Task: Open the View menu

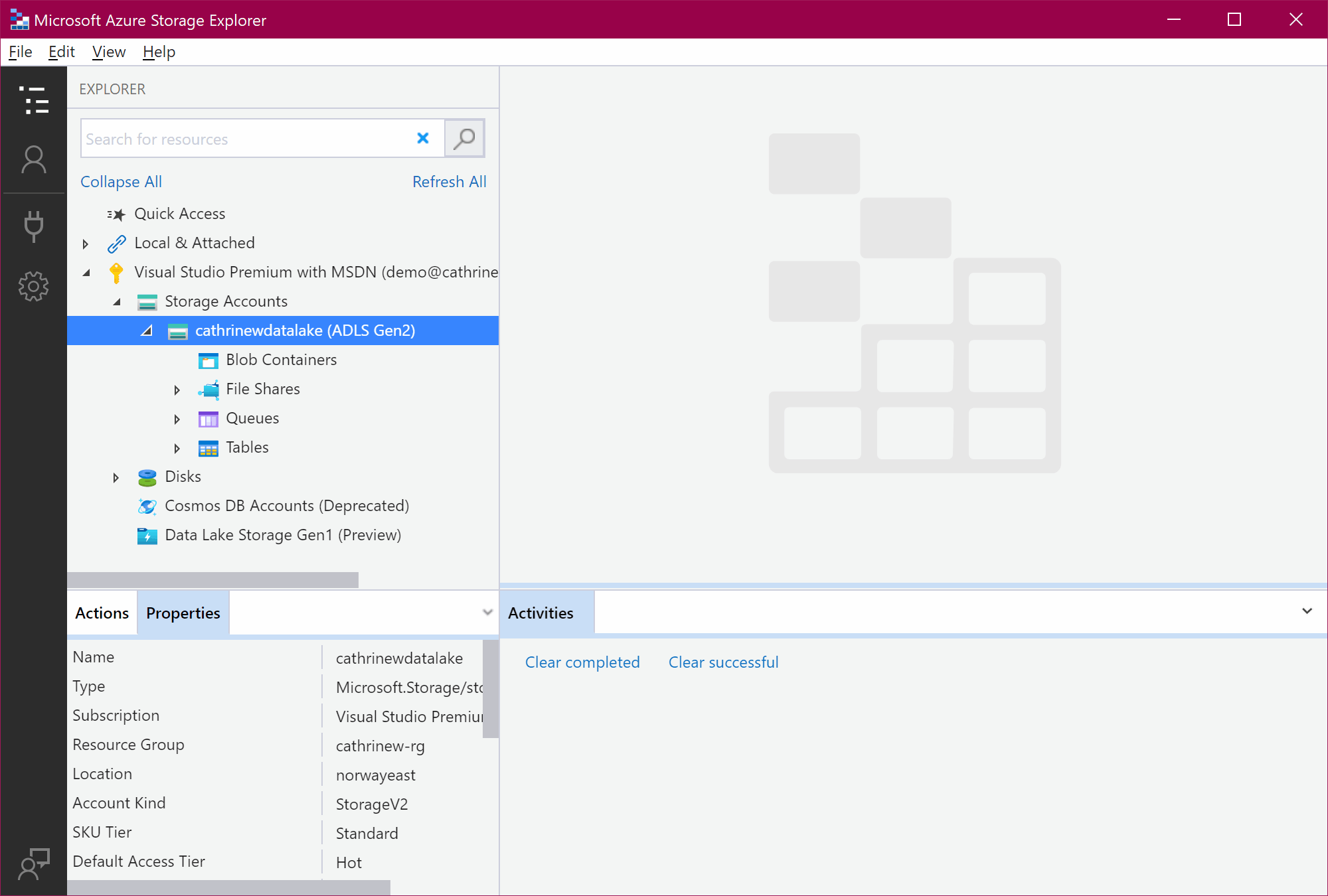Action: tap(108, 52)
